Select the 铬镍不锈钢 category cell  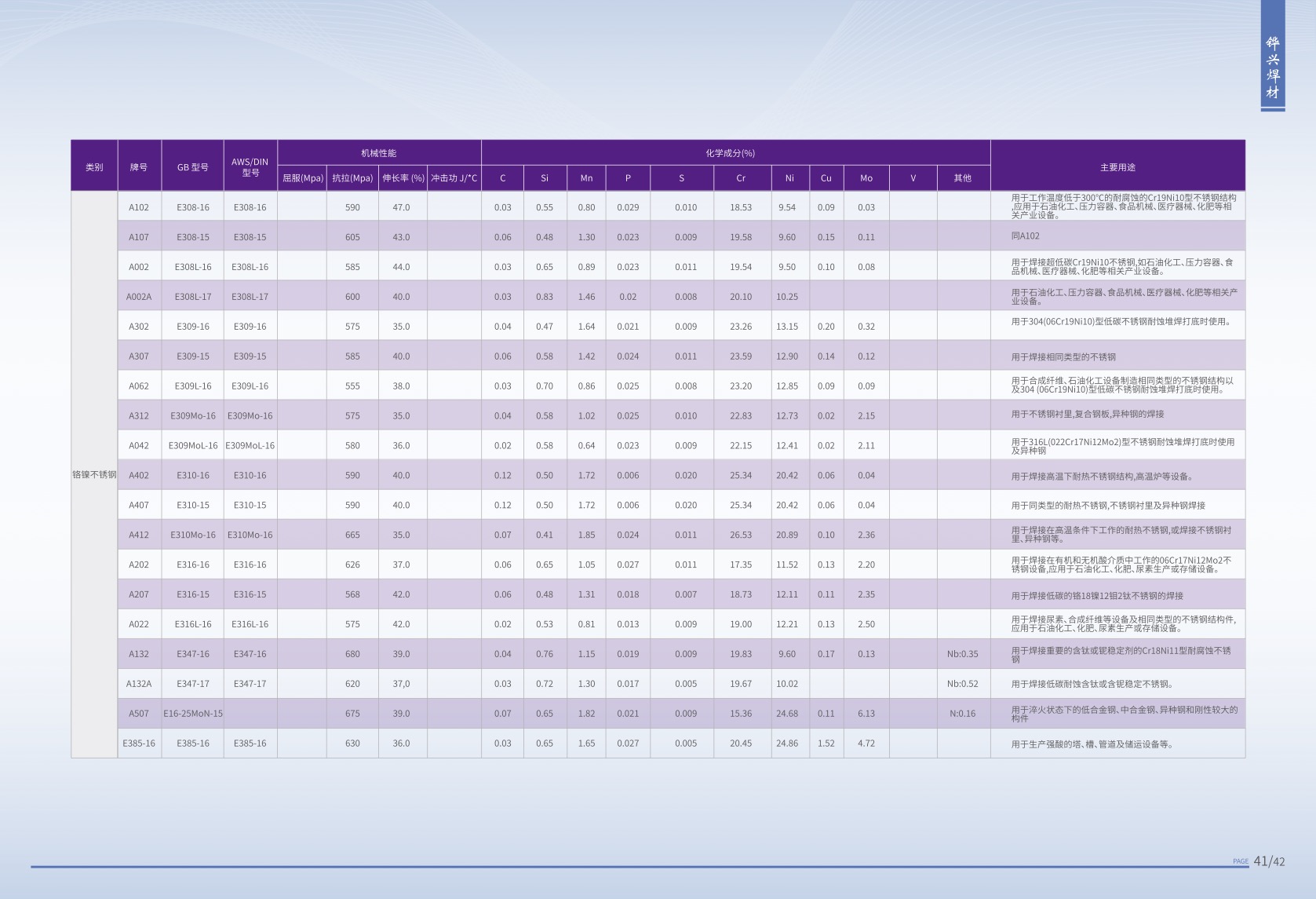pos(94,474)
